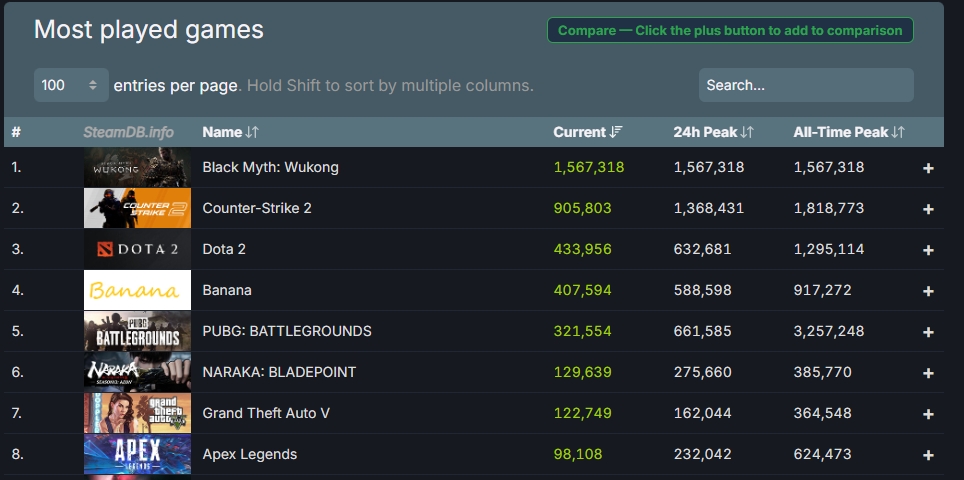Screen dimensions: 964x480
Task: Click plus icon on PUBG: BATTLEGROUNDS row
Action: pyautogui.click(x=928, y=332)
